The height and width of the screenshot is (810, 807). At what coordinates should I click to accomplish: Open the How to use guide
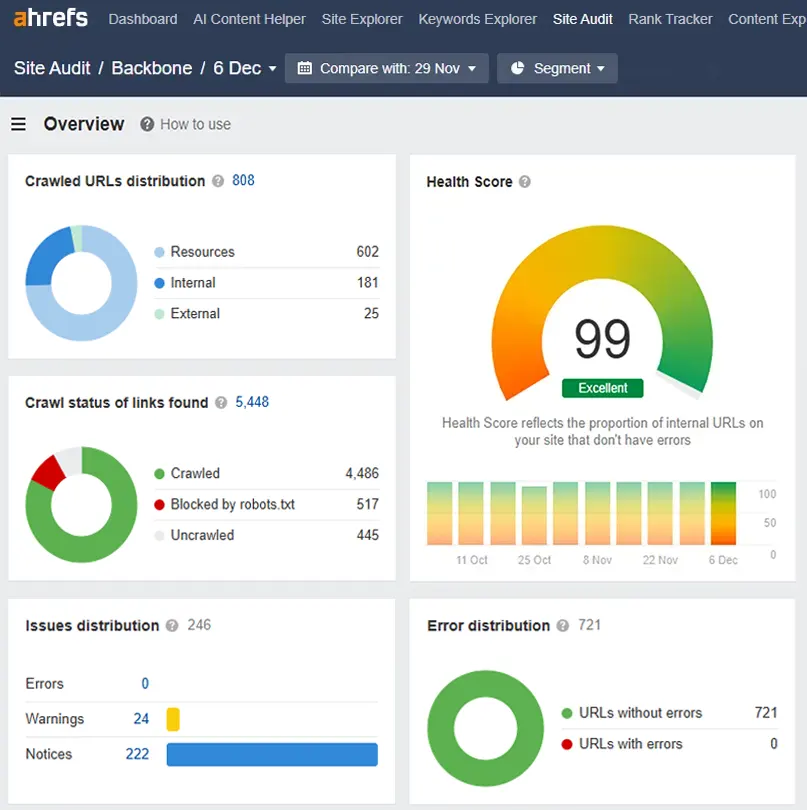coord(195,124)
